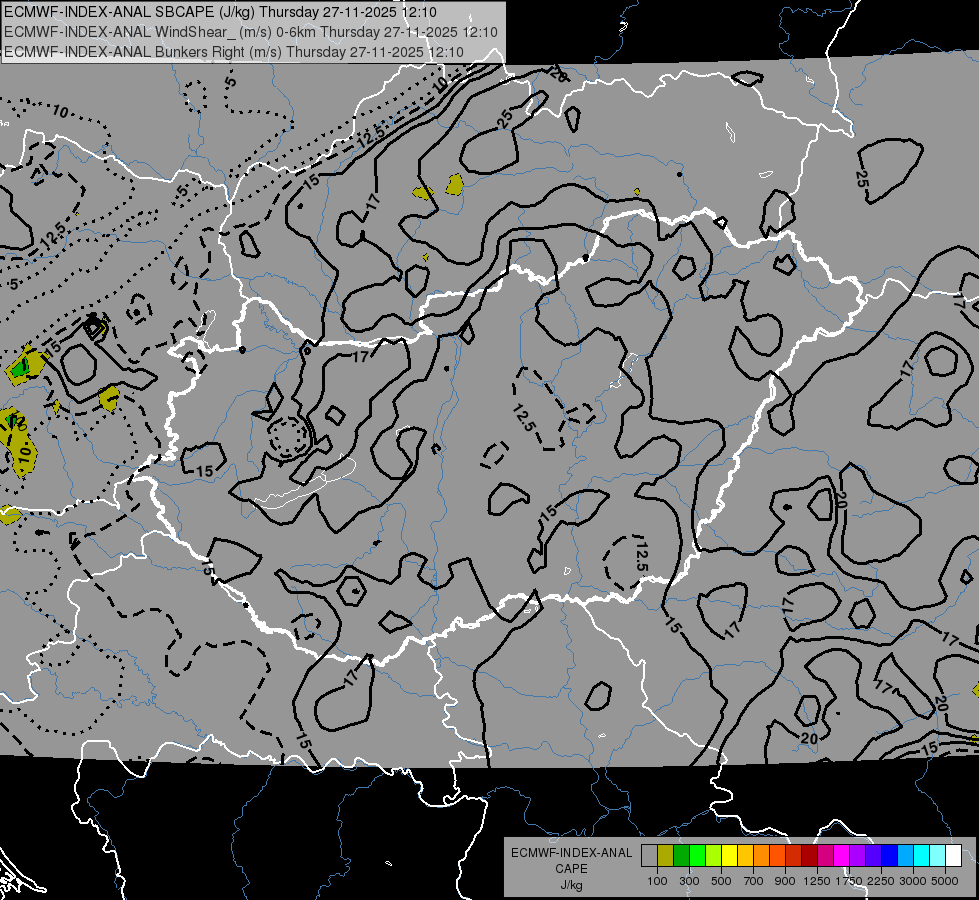Click the cyan legend swatch
This screenshot has width=979, height=900.
tap(921, 856)
